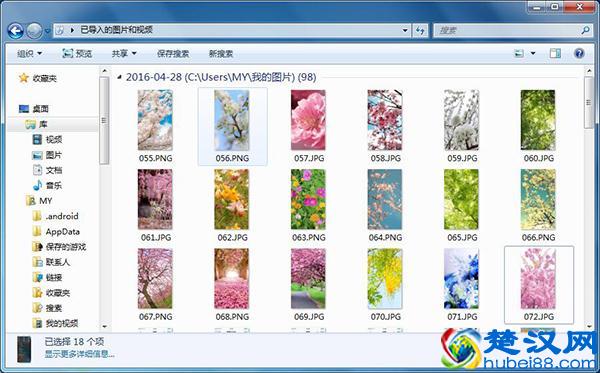Open the 文档 library
600x373 pixels.
pyautogui.click(x=47, y=170)
